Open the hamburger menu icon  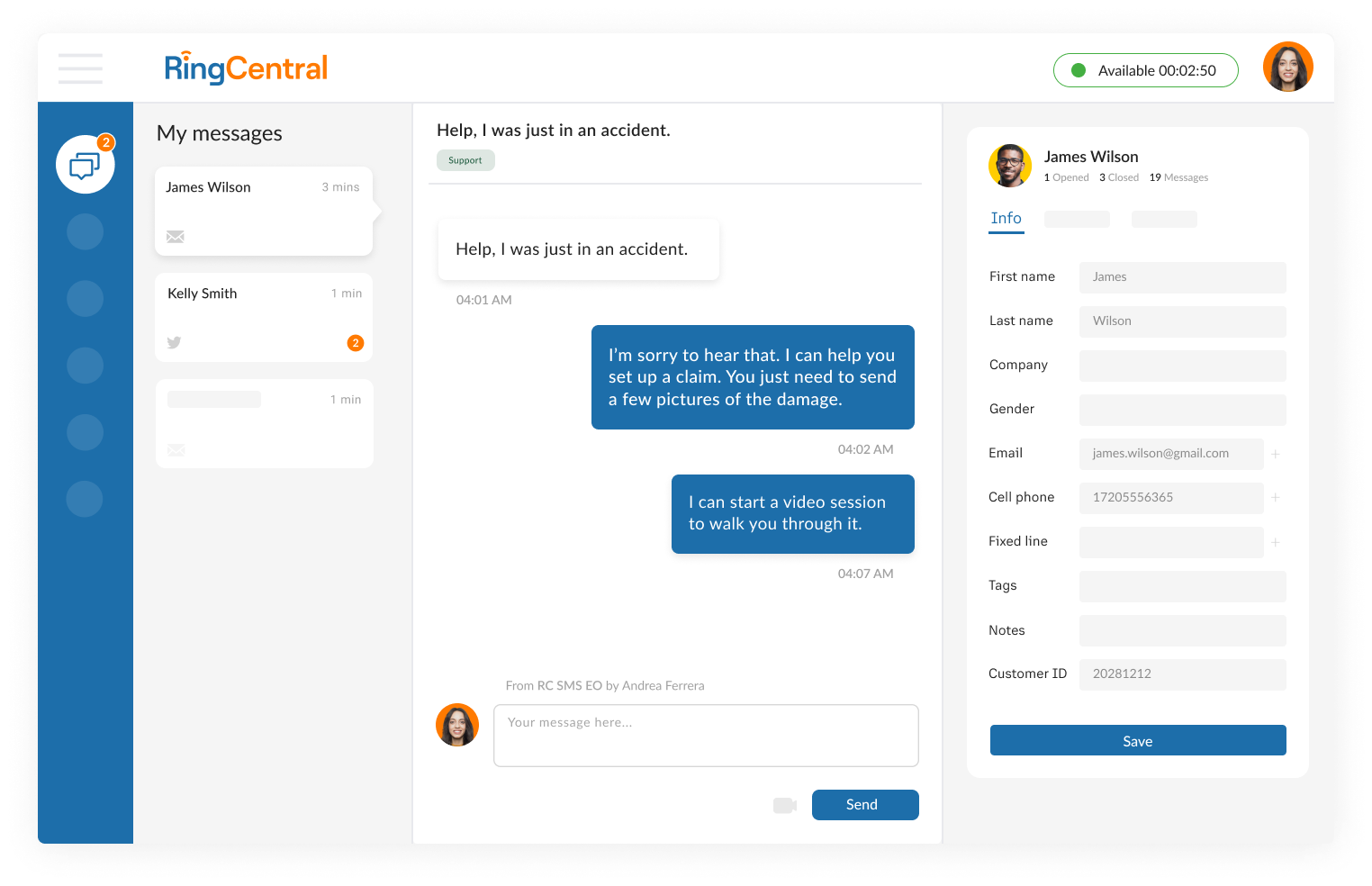click(80, 68)
